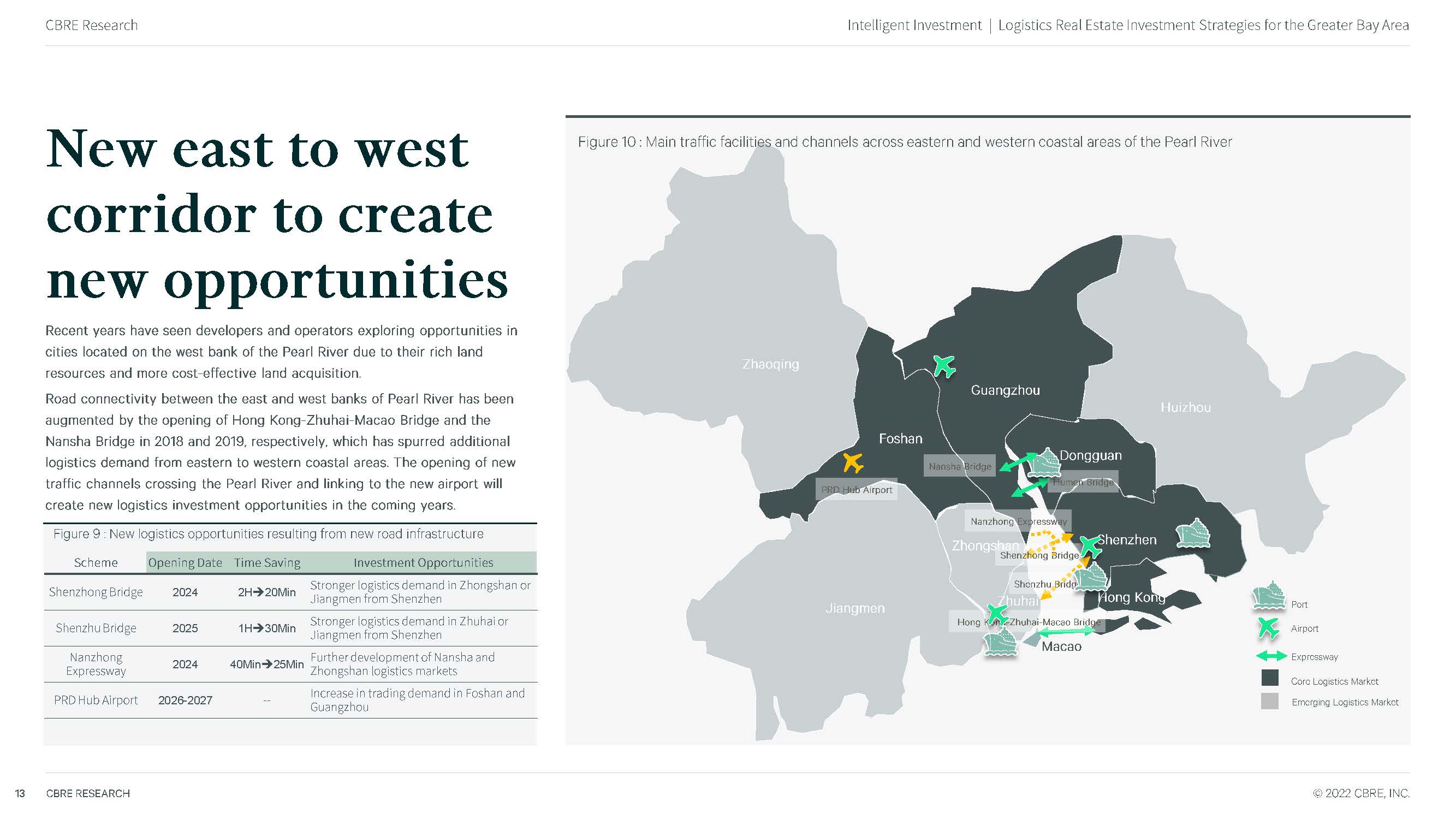The height and width of the screenshot is (819, 1456).
Task: Click the PRD Hub Airport table row
Action: click(96, 700)
